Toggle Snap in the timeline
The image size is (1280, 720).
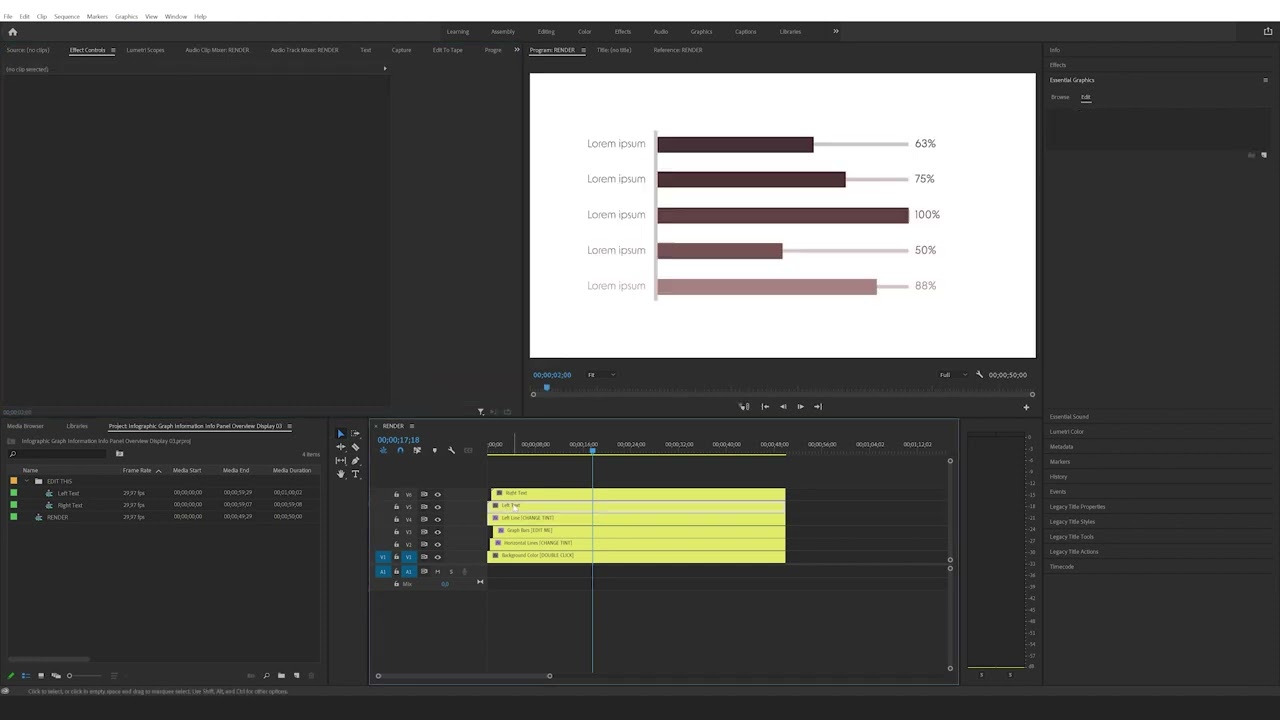click(x=400, y=450)
